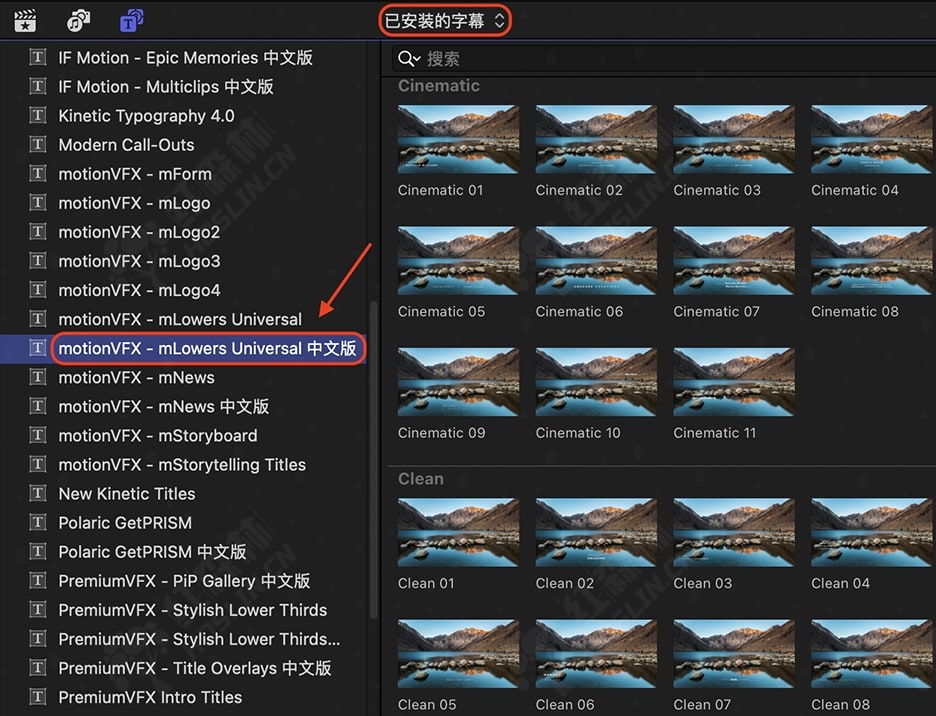The width and height of the screenshot is (936, 716).
Task: Click the title icon beside motionVFX - mStorytelling Titles
Action: [38, 465]
